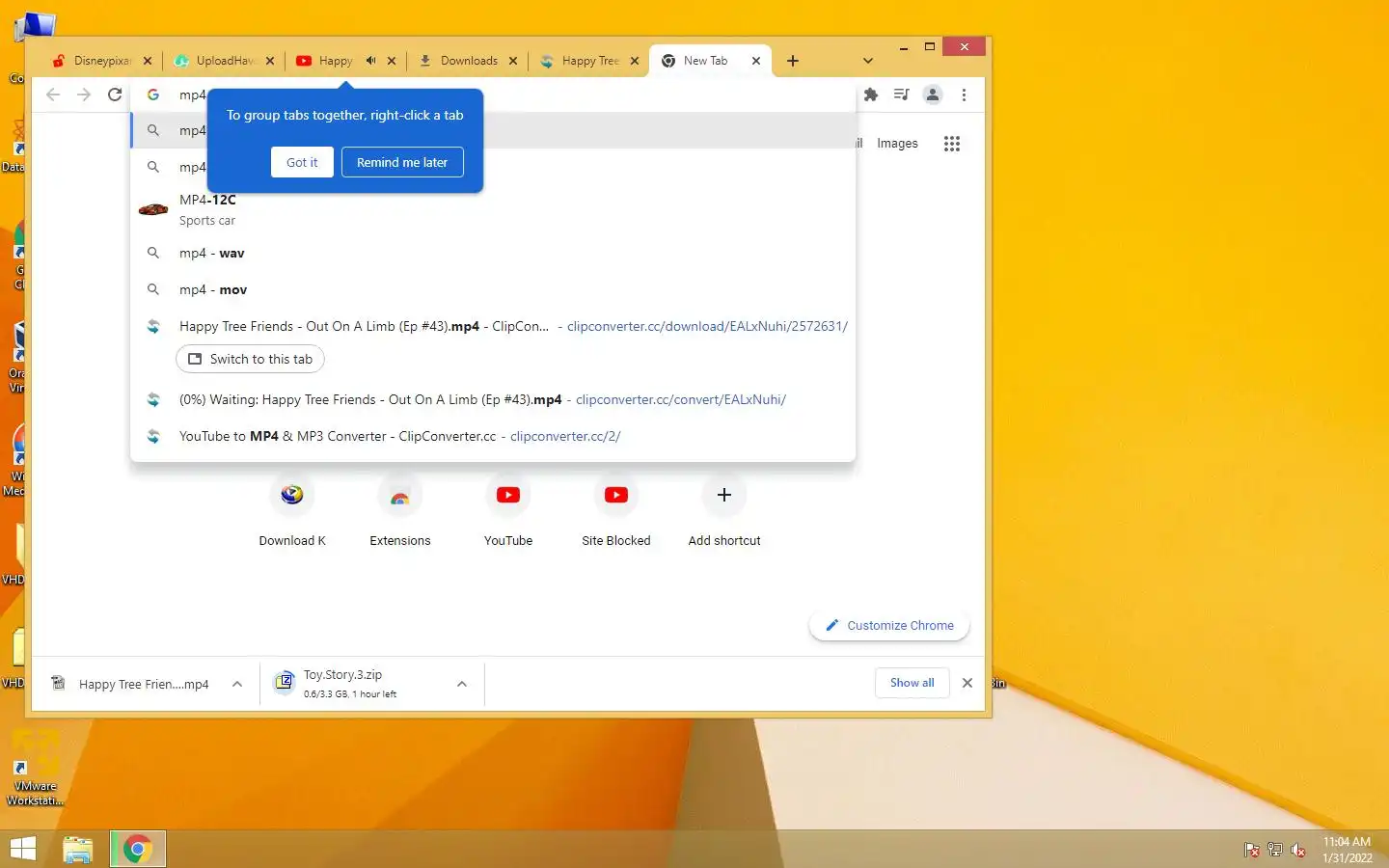Select the first highlighted mp4 suggestion
The image size is (1389, 868).
493,130
